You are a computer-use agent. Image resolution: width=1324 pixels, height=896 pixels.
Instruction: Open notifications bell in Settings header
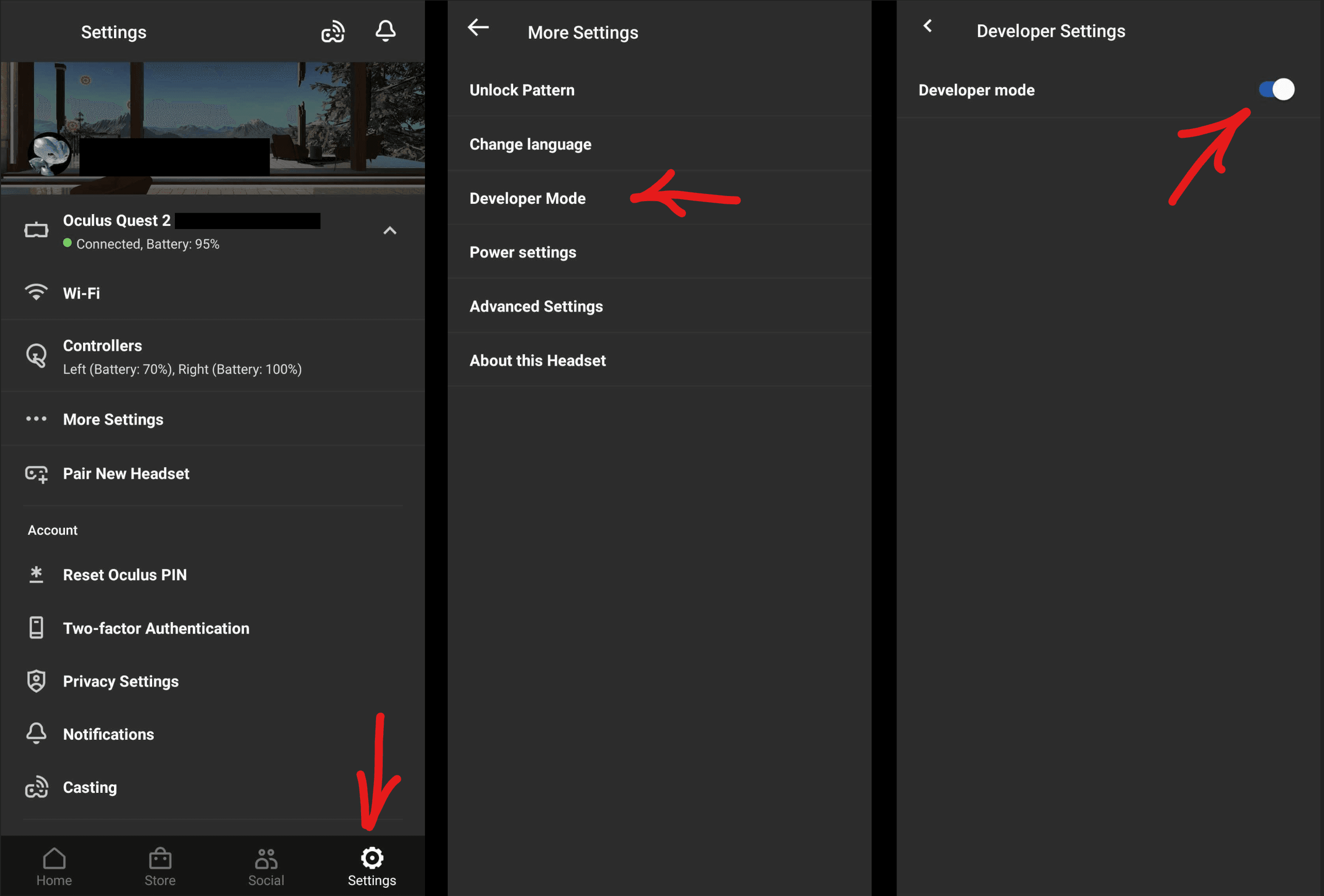386,31
